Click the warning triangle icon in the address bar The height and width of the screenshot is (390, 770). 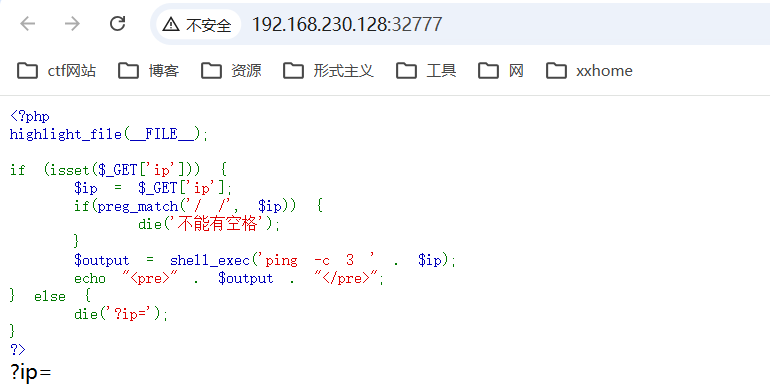171,24
